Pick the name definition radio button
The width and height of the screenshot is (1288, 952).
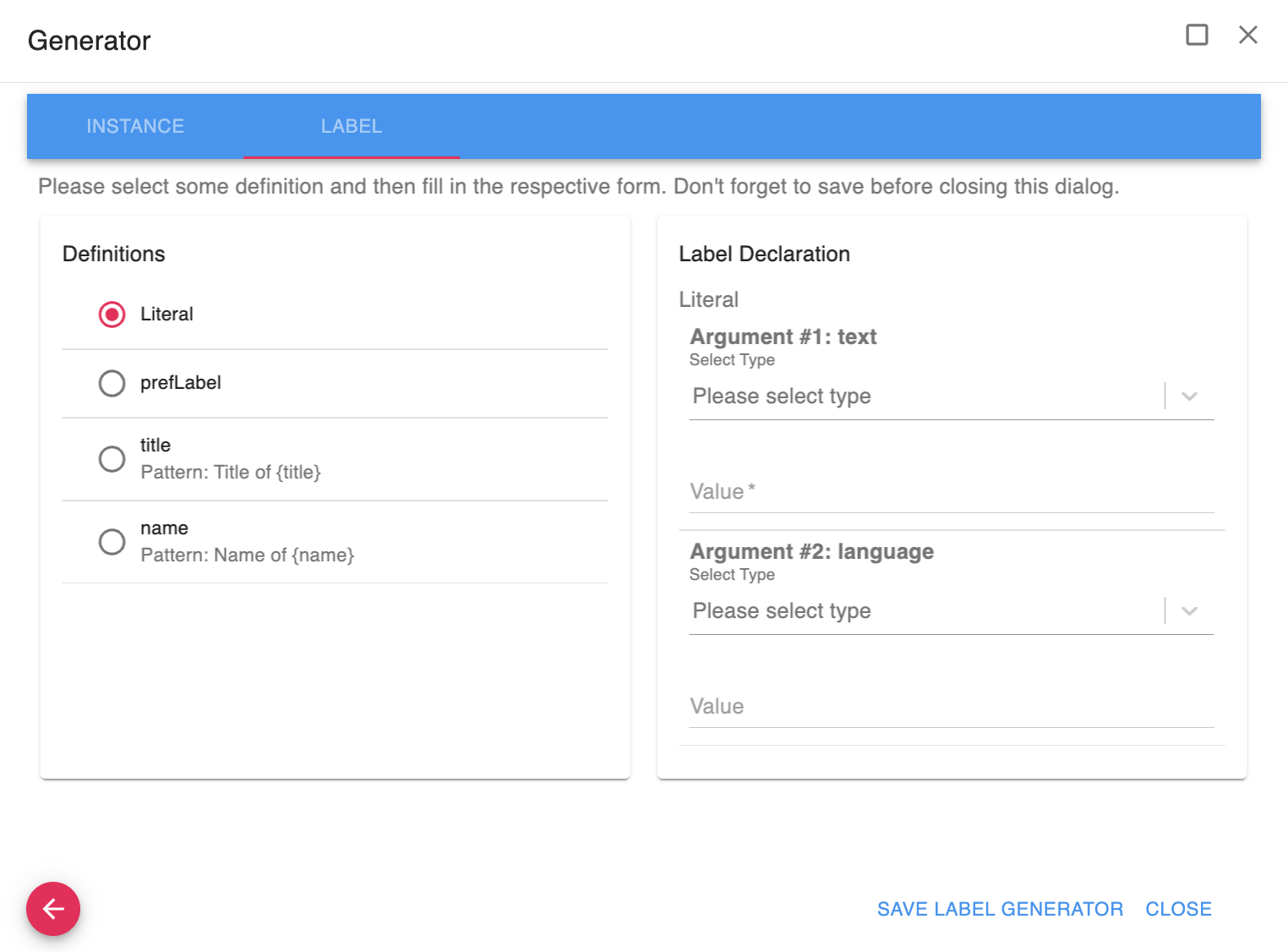(112, 542)
